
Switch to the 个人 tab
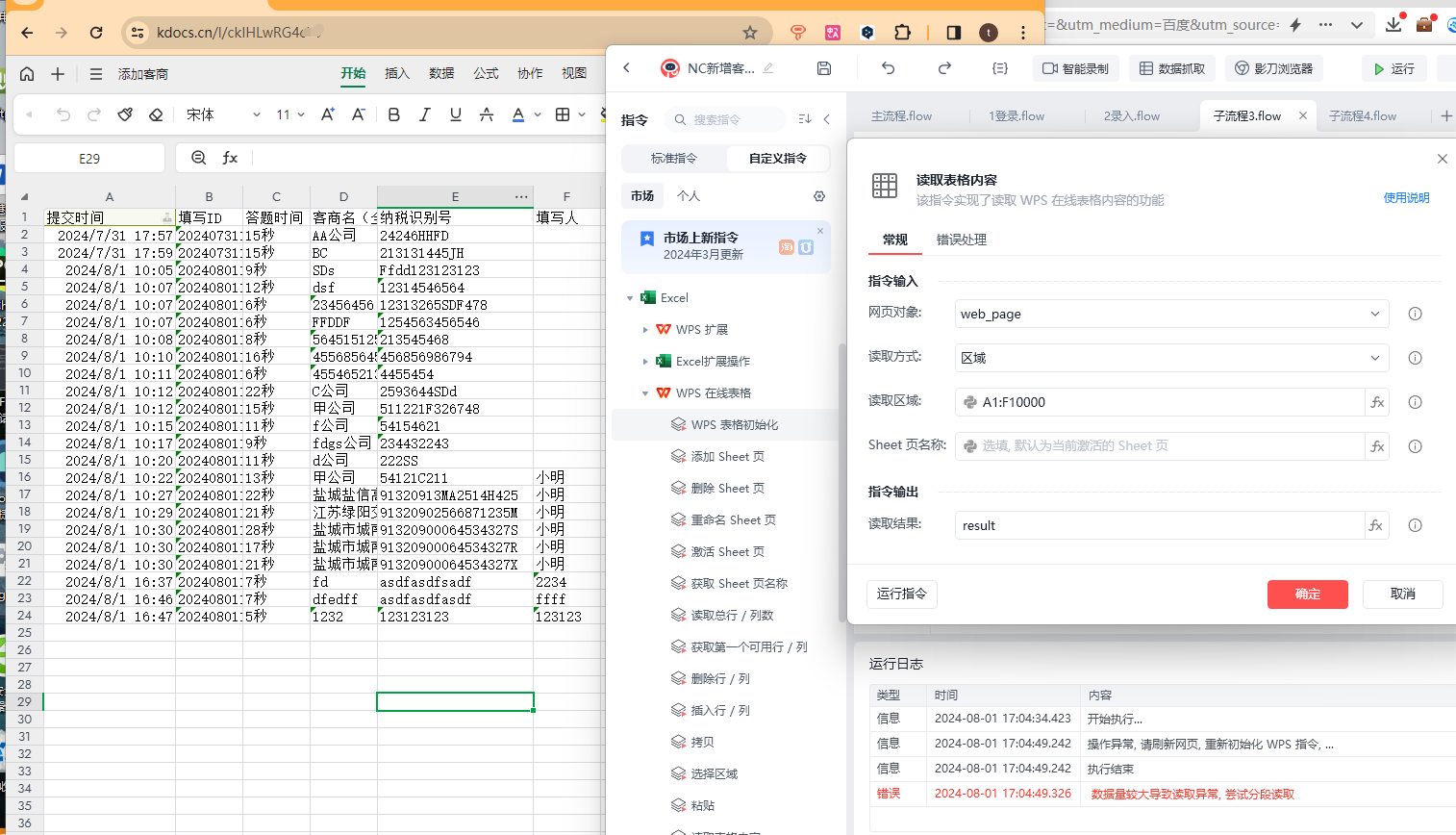tap(689, 196)
